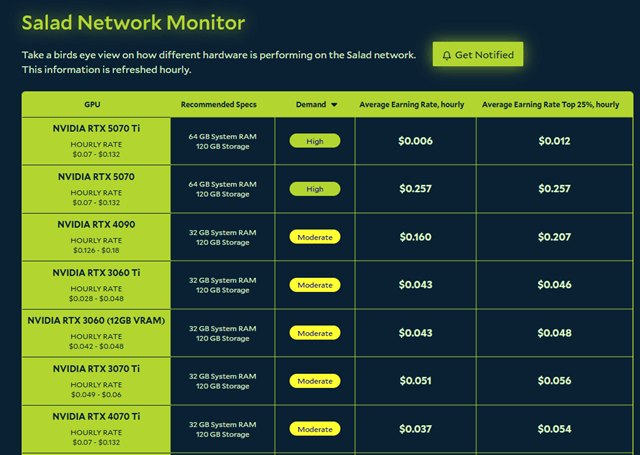The height and width of the screenshot is (455, 640).
Task: Click the $0.049 - $0.06 hourly rate
Action: 96,394
